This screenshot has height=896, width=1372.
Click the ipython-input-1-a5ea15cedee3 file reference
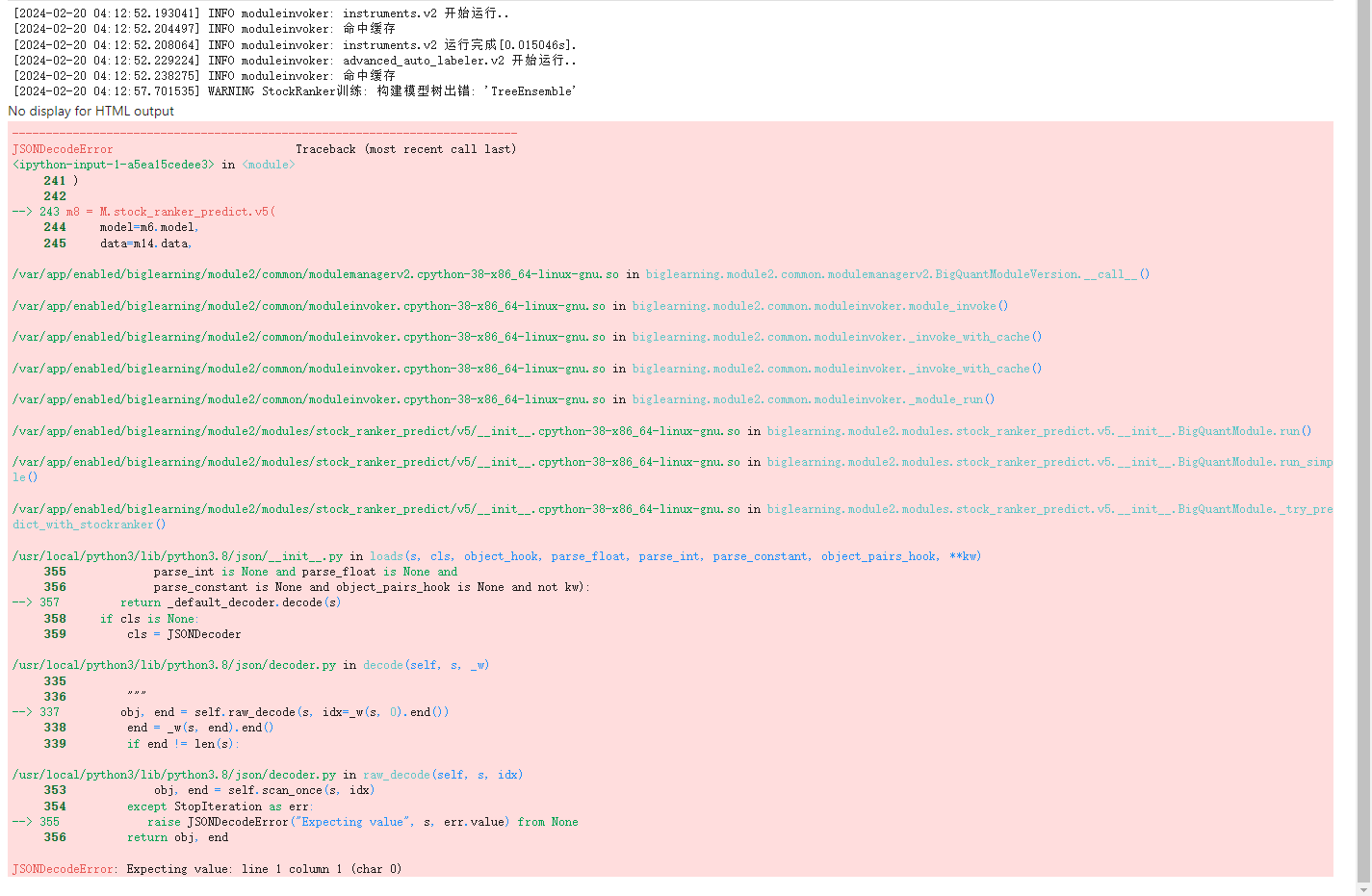coord(113,165)
